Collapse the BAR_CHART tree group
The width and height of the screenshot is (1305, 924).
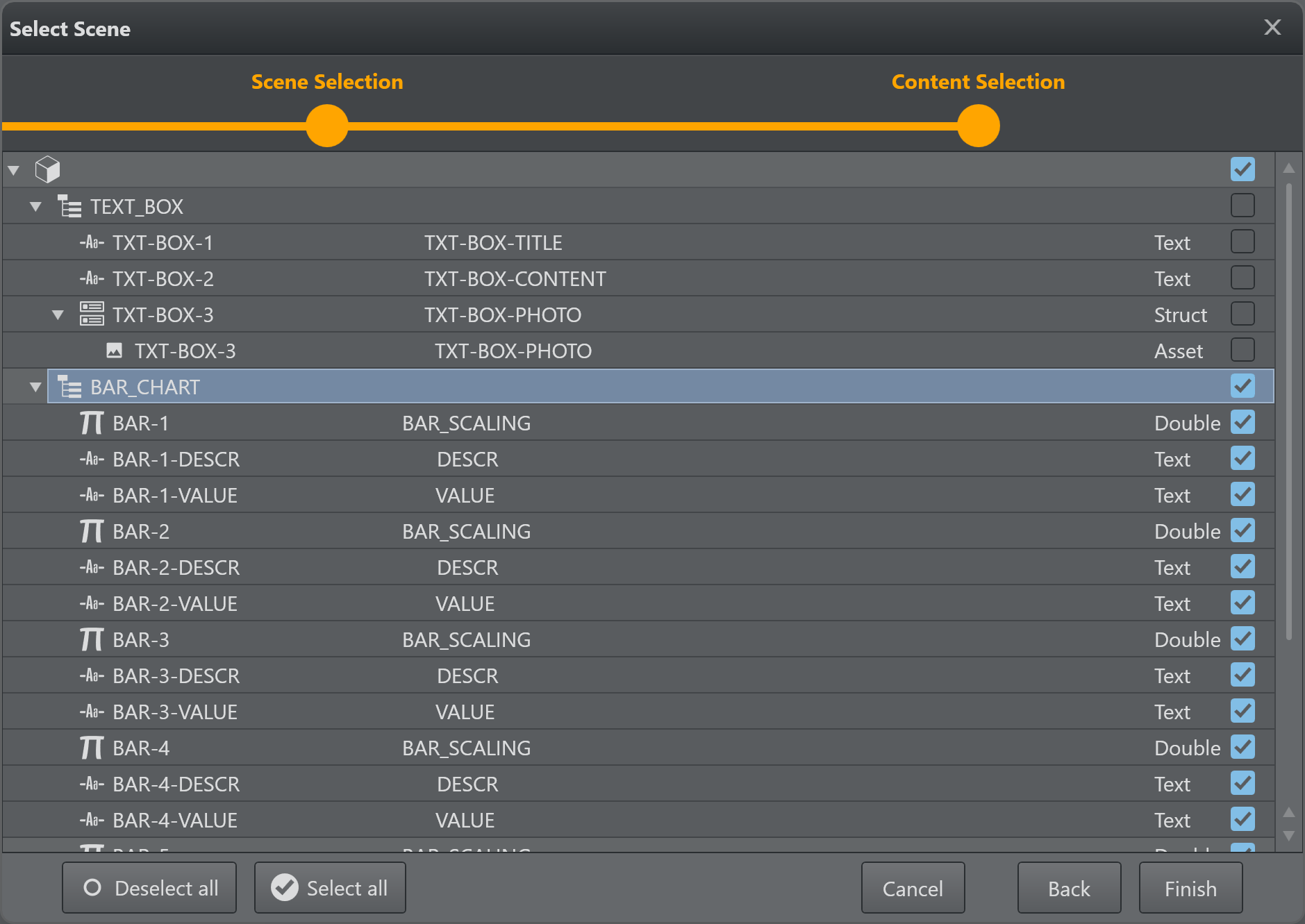(x=35, y=387)
